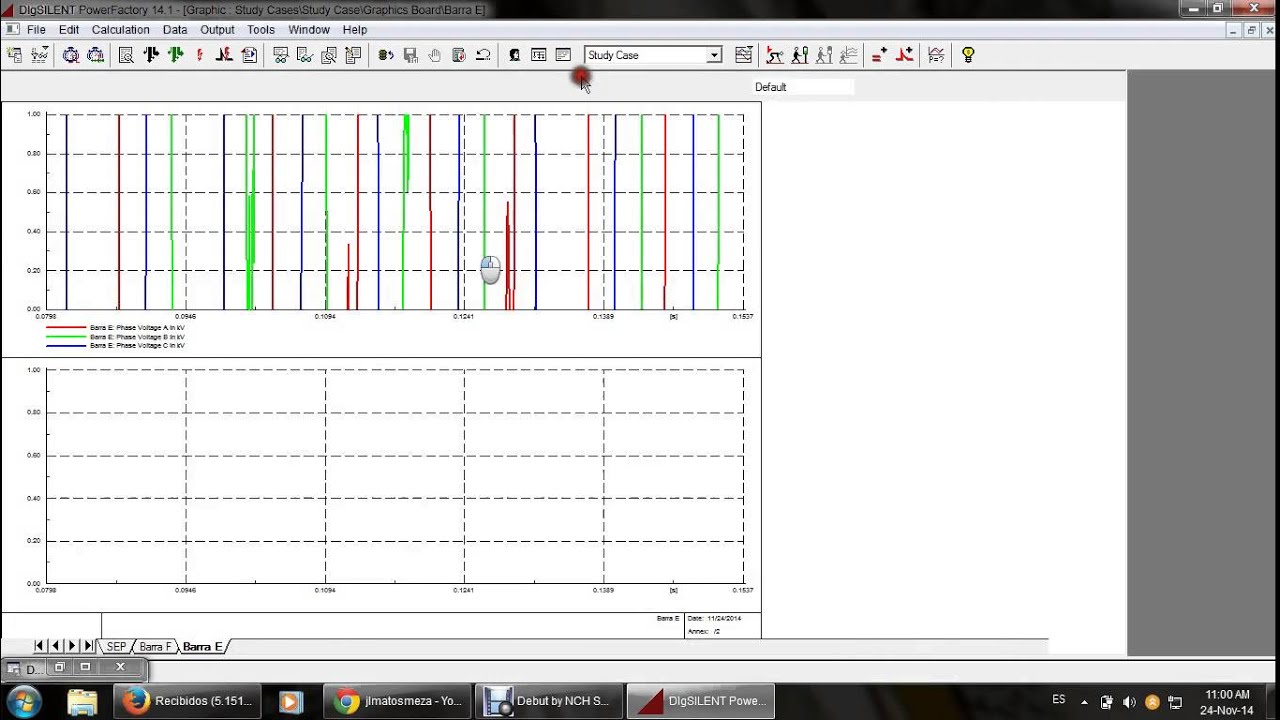This screenshot has width=1280, height=720.
Task: Click the volume speaker tray icon
Action: click(x=1129, y=702)
